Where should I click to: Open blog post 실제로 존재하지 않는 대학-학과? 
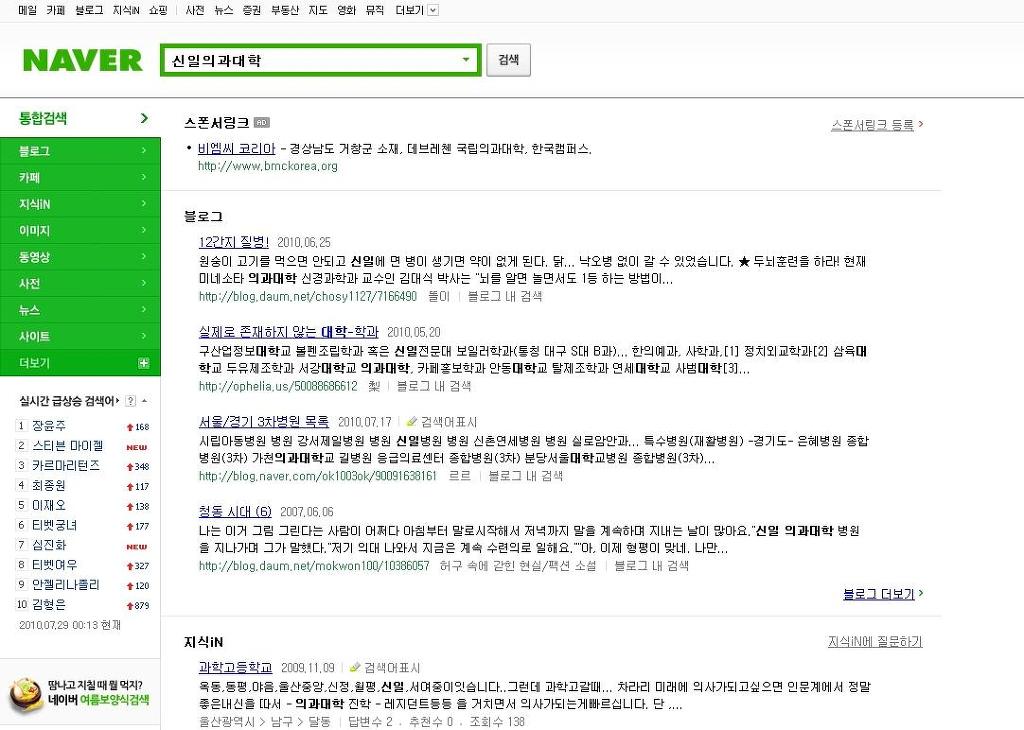click(x=289, y=332)
